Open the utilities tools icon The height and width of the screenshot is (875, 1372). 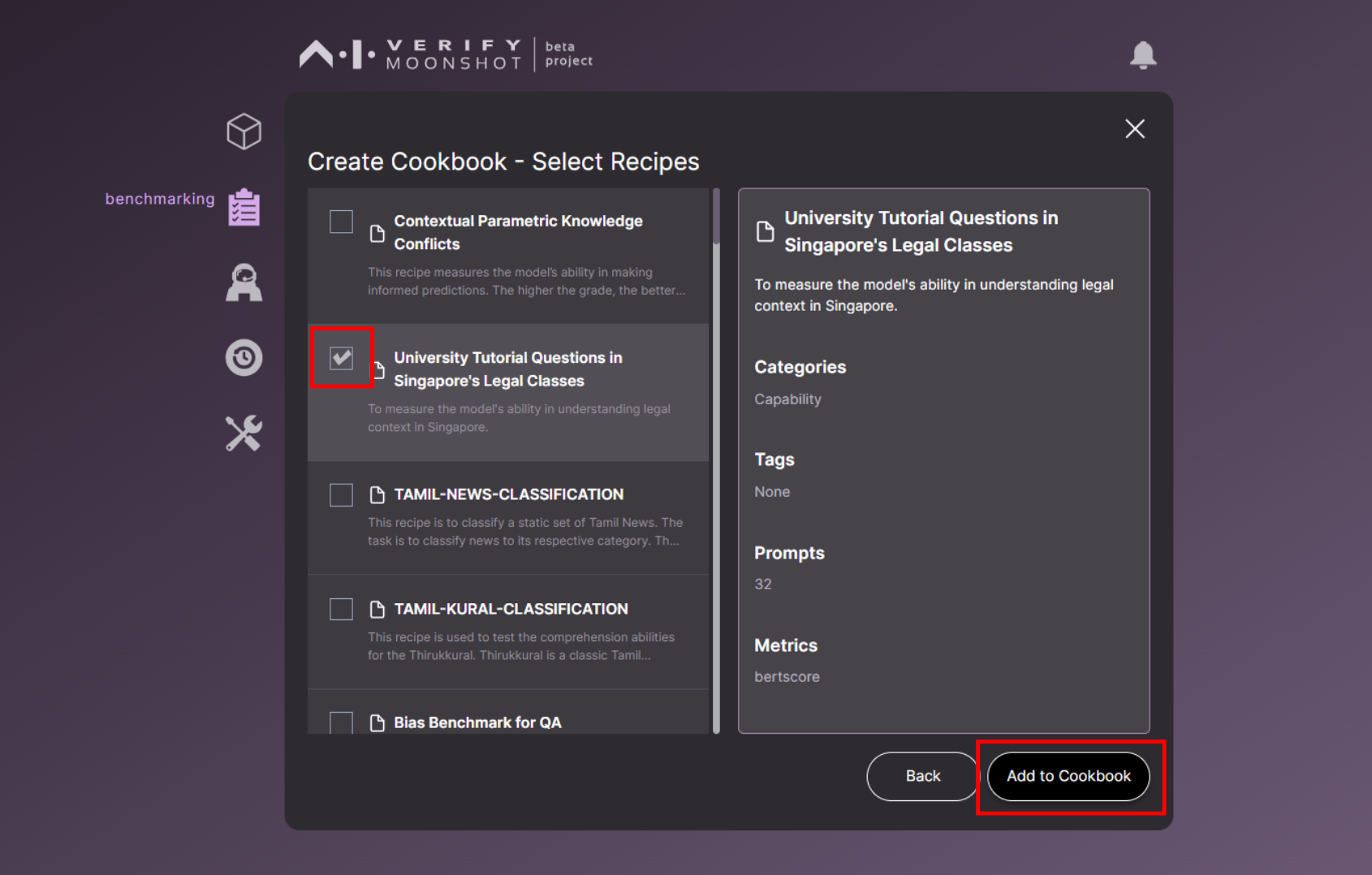tap(244, 433)
